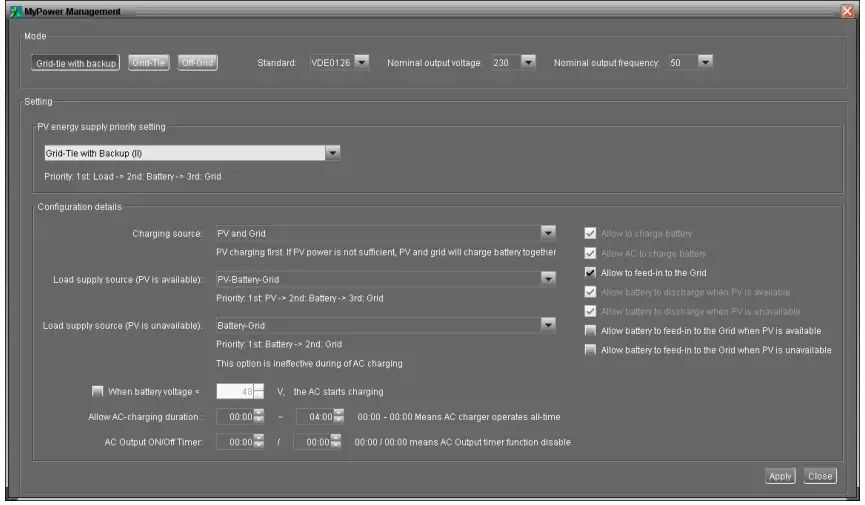The height and width of the screenshot is (505, 865).
Task: Click 'AC Output timer function disable' note
Action: [x=462, y=442]
